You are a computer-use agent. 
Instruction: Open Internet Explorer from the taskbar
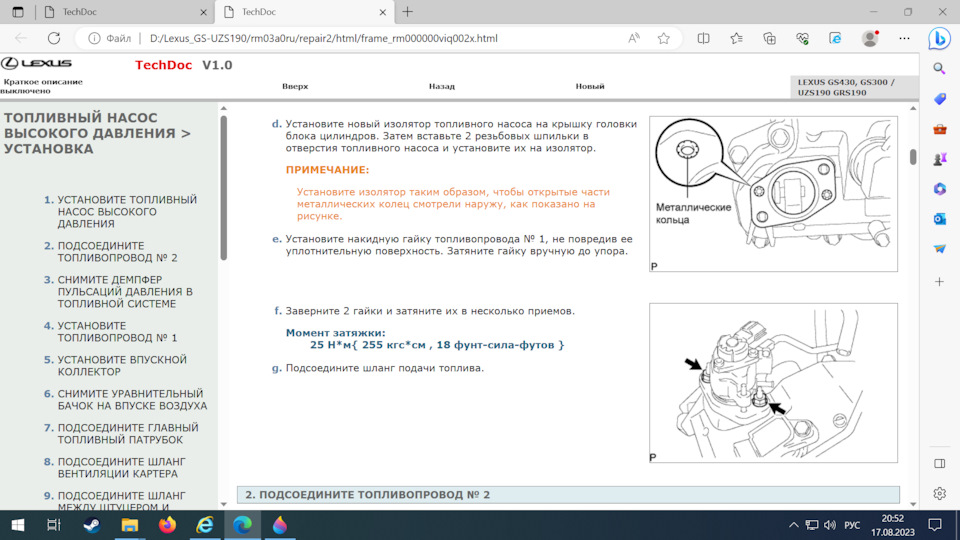[x=204, y=525]
